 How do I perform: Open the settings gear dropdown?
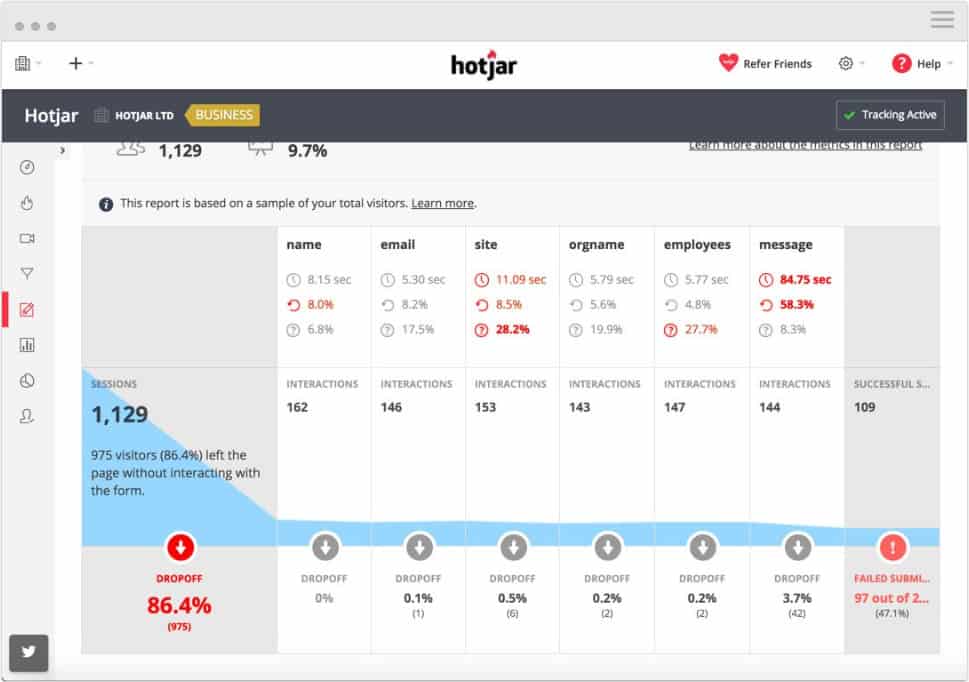tap(851, 63)
